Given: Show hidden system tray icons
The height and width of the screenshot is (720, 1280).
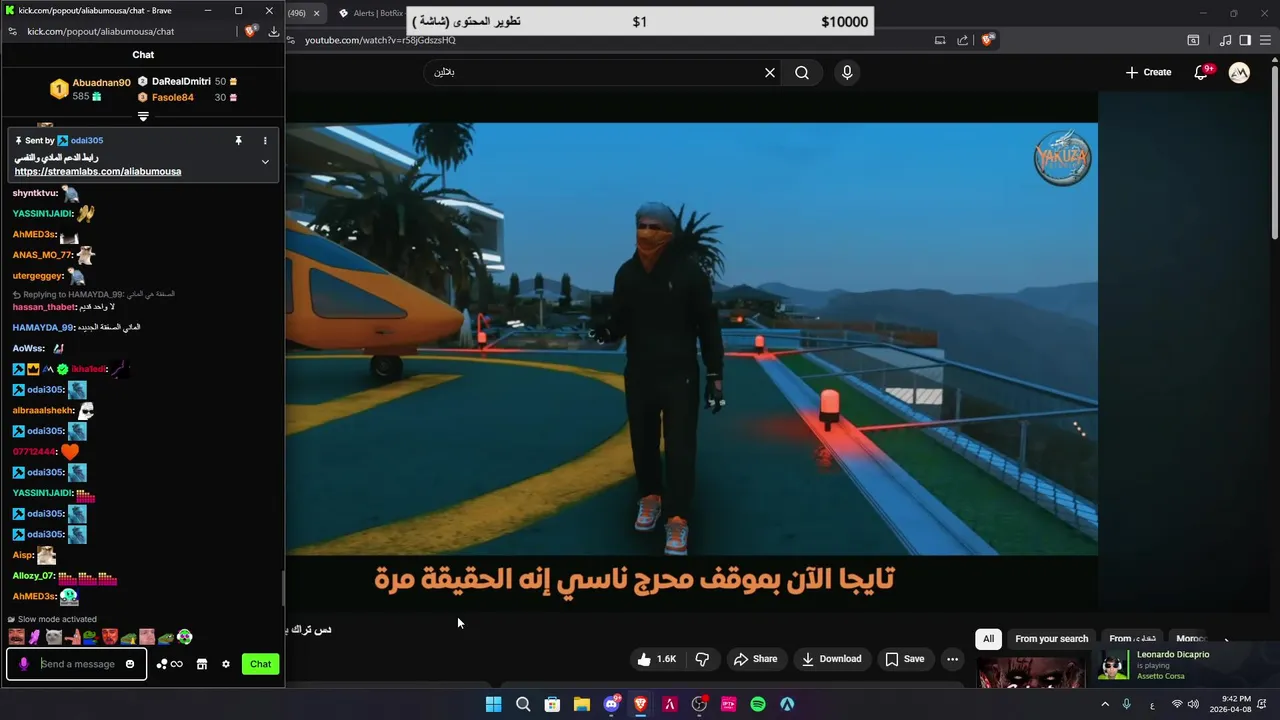Looking at the screenshot, I should tap(1105, 704).
